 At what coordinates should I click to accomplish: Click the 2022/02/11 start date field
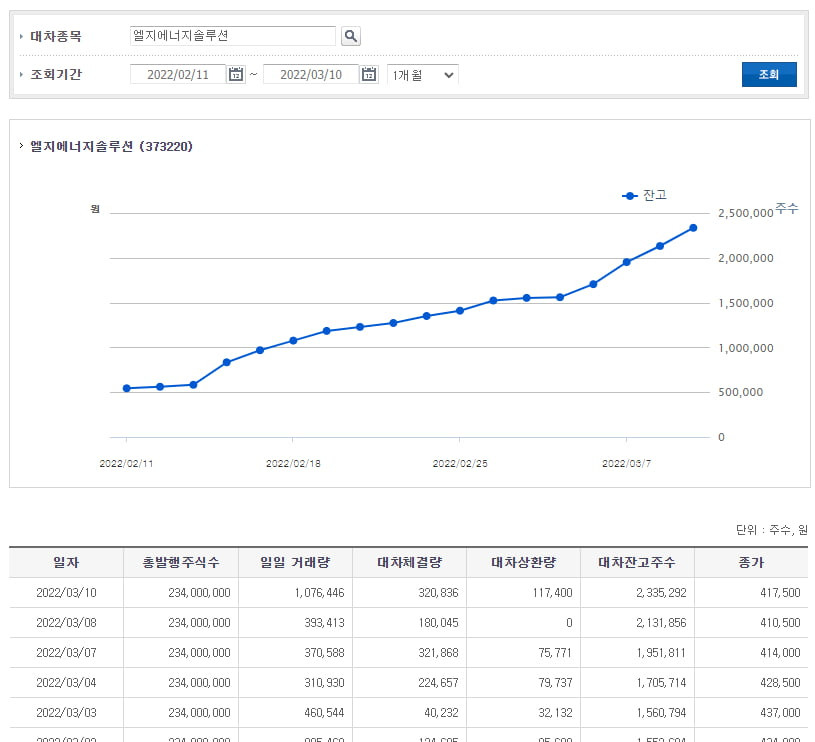178,74
